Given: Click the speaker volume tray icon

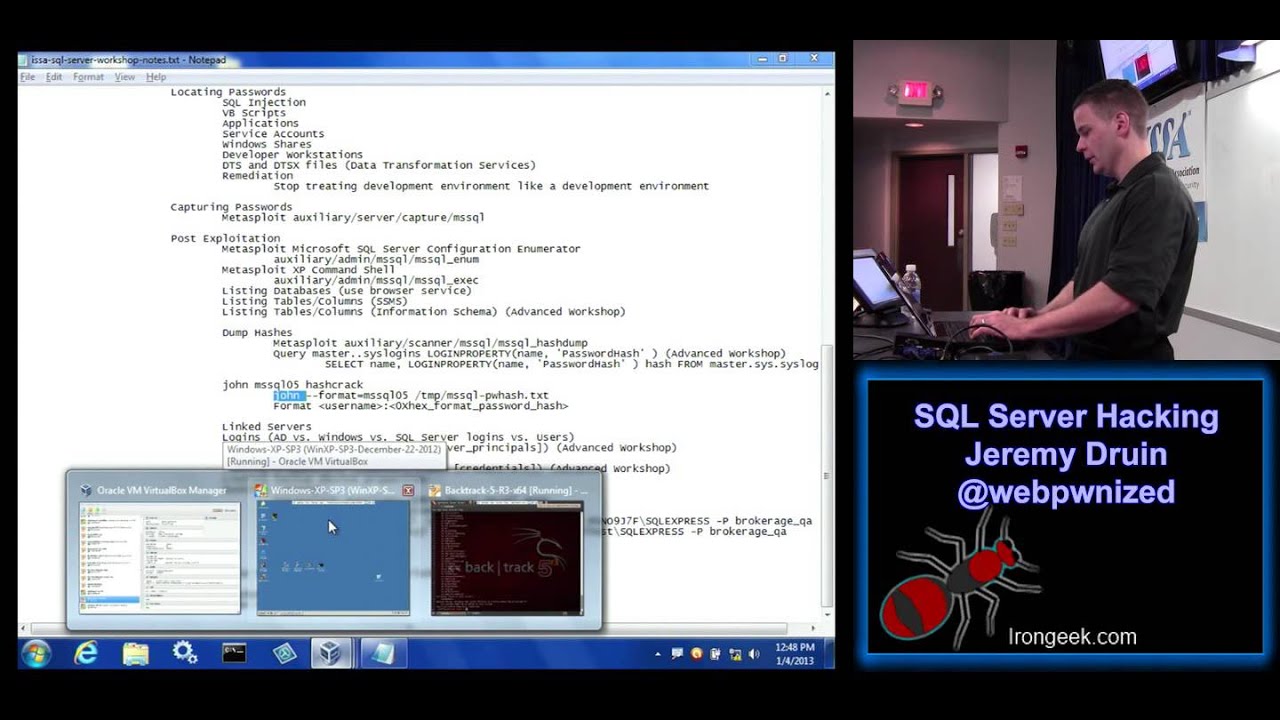Looking at the screenshot, I should (x=753, y=654).
